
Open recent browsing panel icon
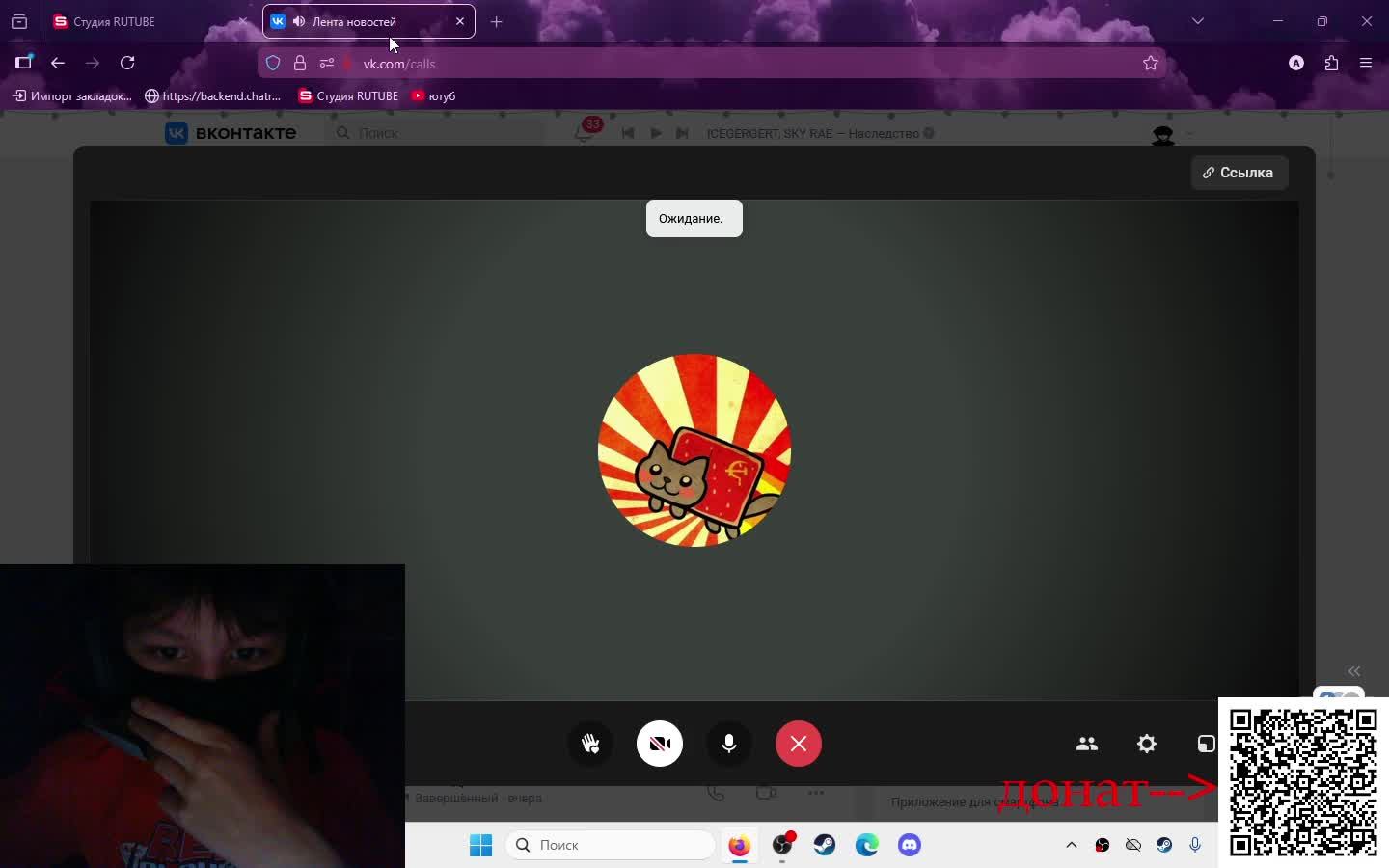coord(19,21)
